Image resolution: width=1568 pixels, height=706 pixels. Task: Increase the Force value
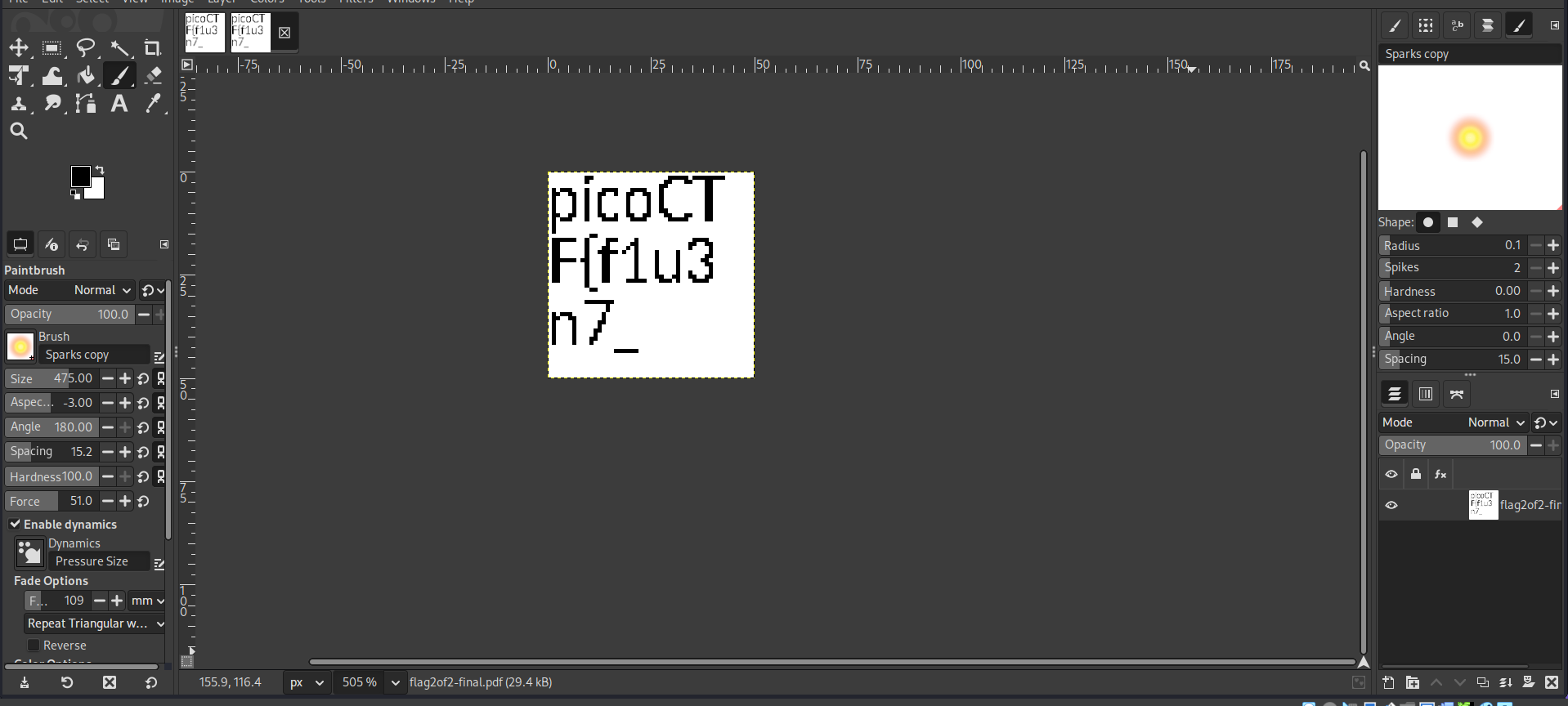pyautogui.click(x=125, y=501)
